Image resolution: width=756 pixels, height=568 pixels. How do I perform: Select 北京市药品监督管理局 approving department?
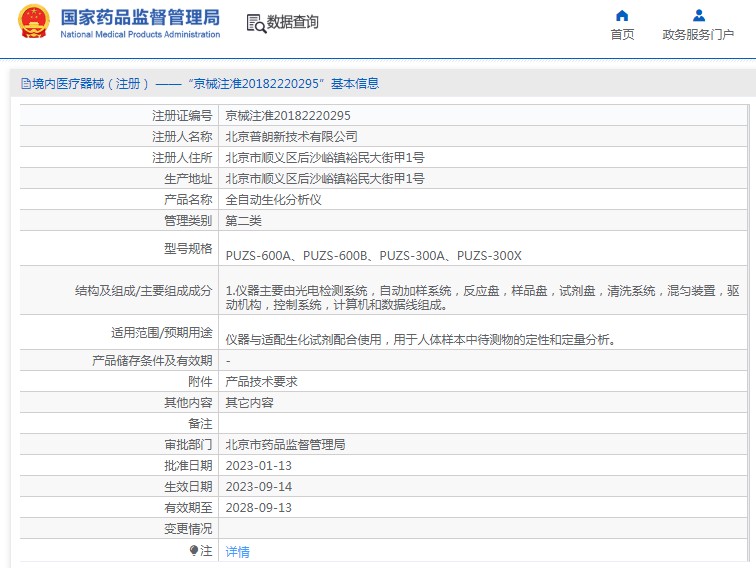[285, 445]
